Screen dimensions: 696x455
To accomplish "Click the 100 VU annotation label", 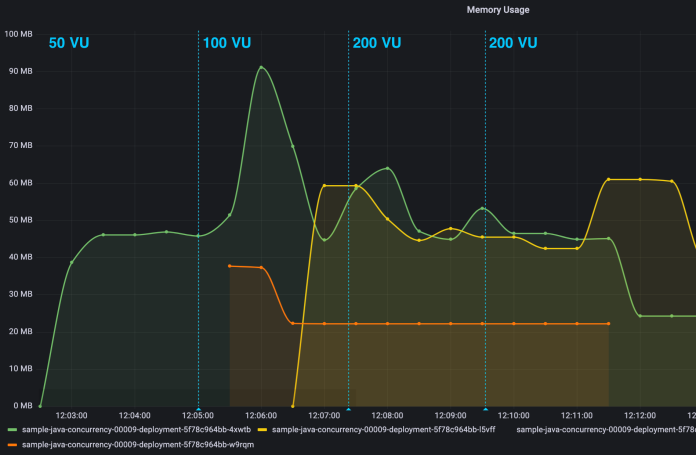I will coord(227,43).
